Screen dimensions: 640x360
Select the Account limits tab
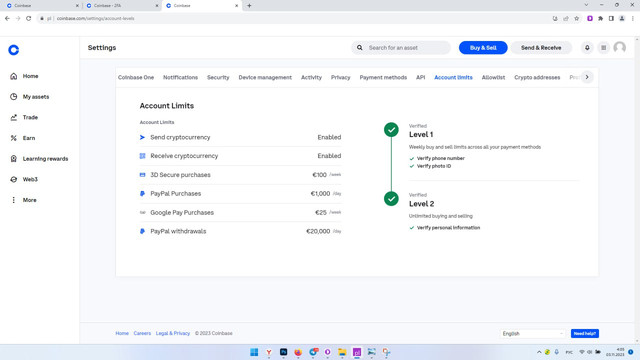453,78
